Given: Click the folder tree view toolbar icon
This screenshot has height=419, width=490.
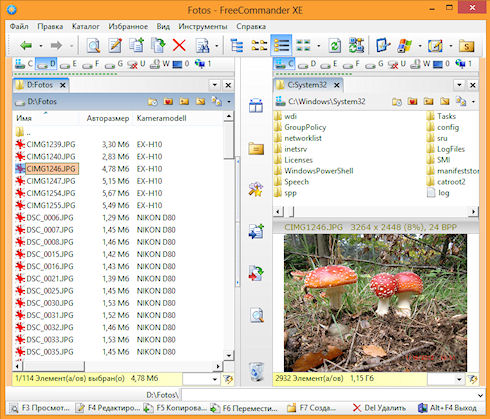Looking at the screenshot, I should pos(237,45).
